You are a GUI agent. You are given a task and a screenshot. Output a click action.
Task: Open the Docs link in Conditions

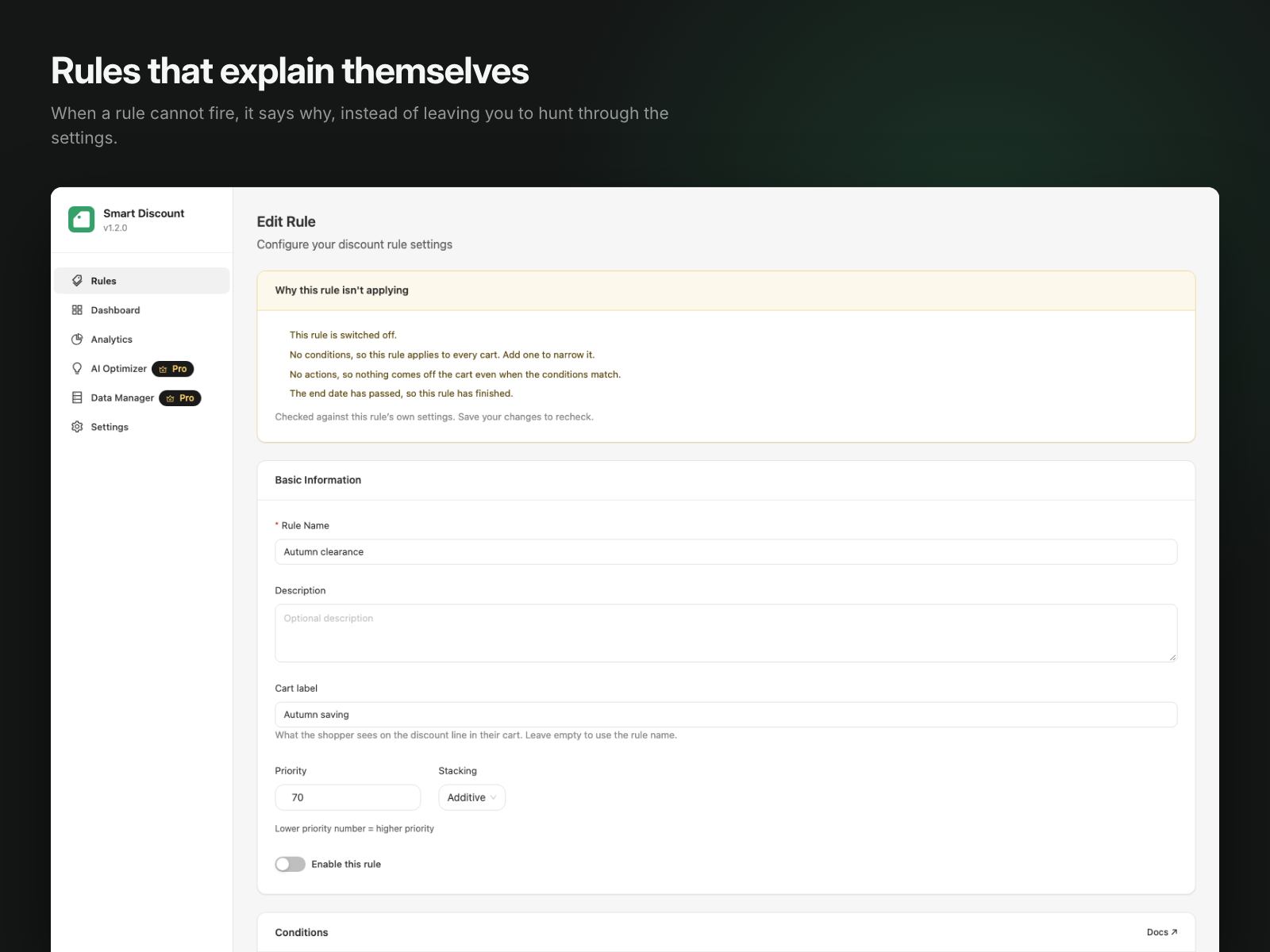pyautogui.click(x=1162, y=932)
